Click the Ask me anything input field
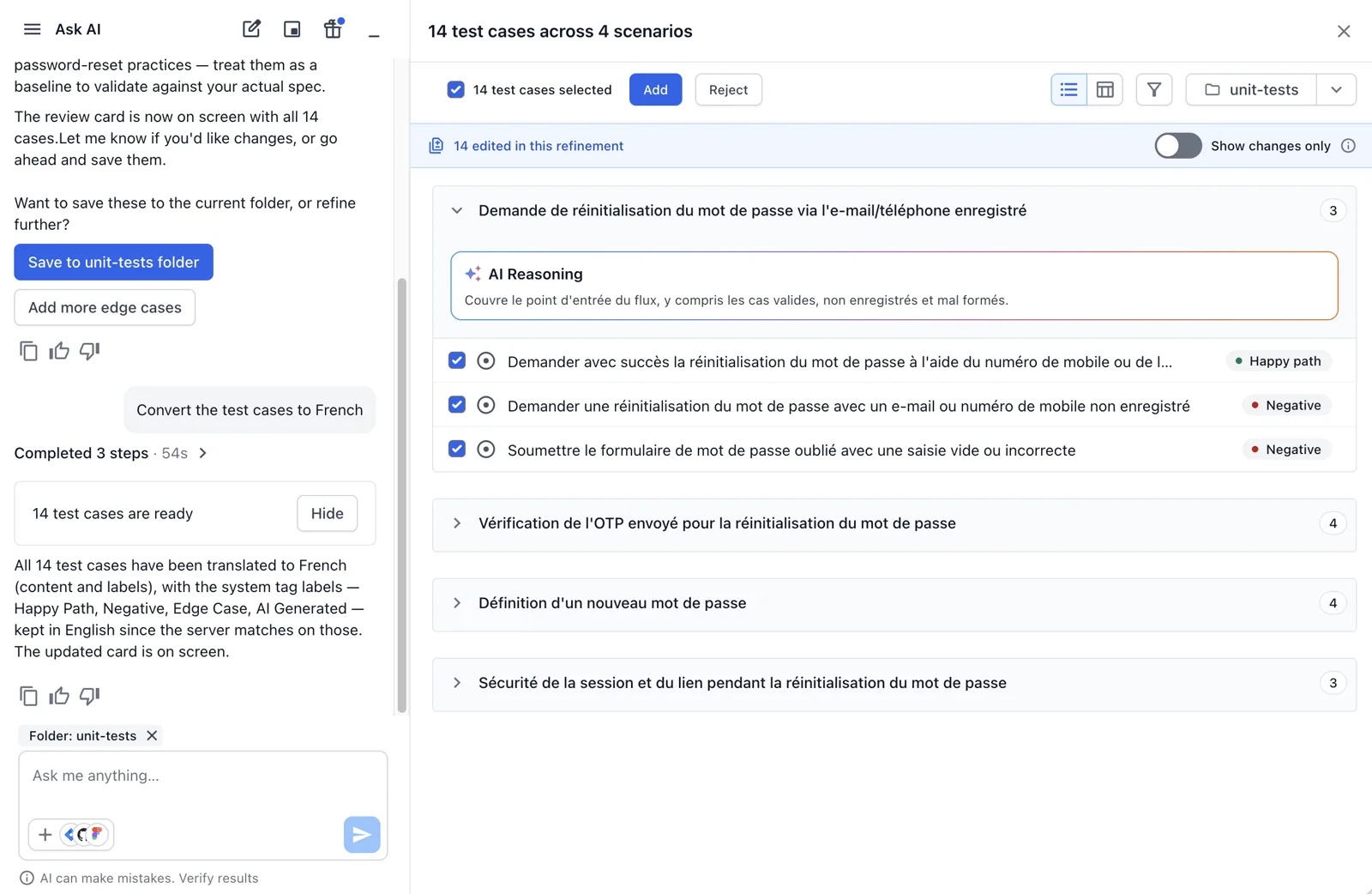This screenshot has width=1372, height=894. 203,776
